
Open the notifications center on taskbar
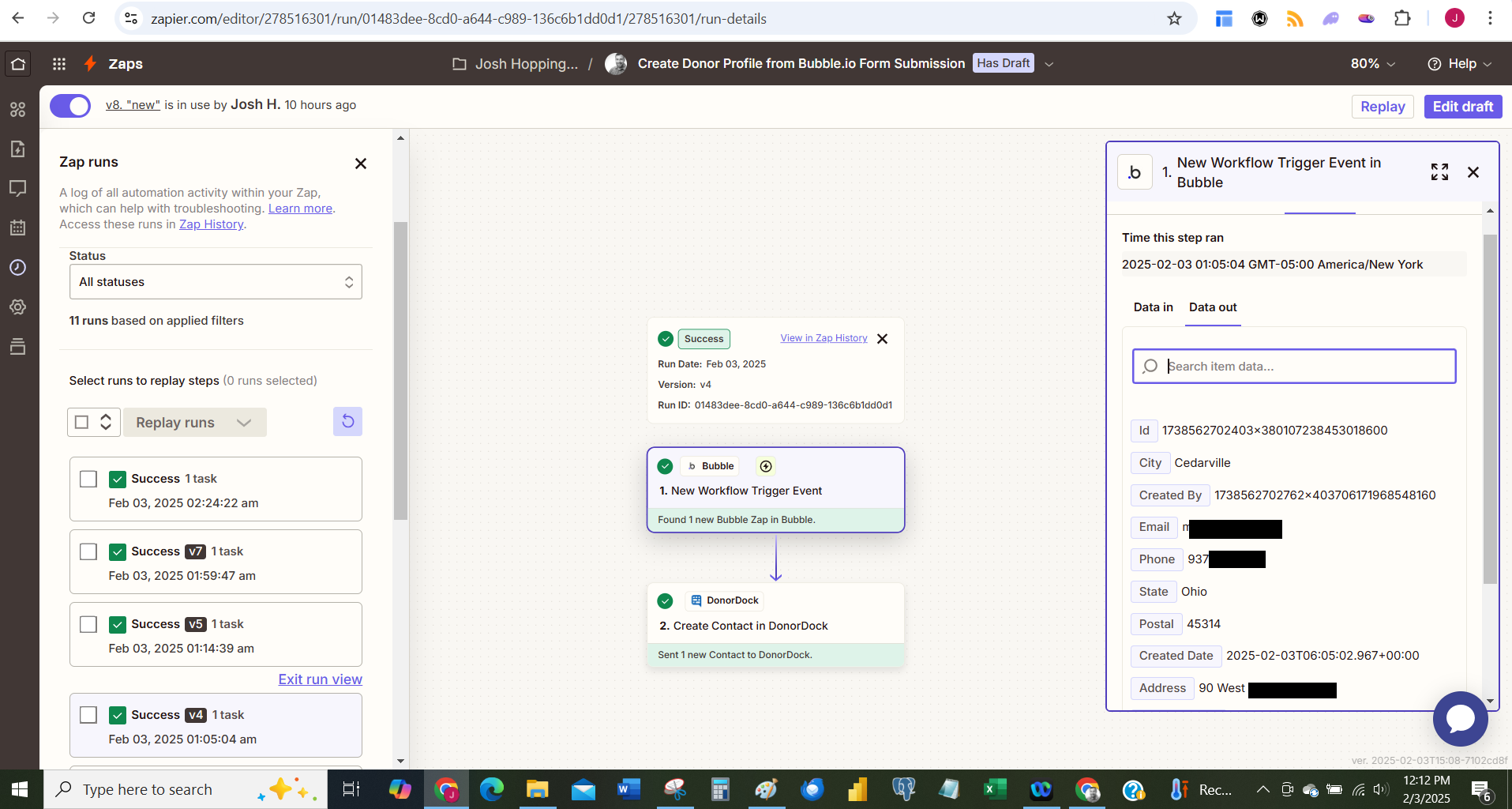click(1480, 789)
